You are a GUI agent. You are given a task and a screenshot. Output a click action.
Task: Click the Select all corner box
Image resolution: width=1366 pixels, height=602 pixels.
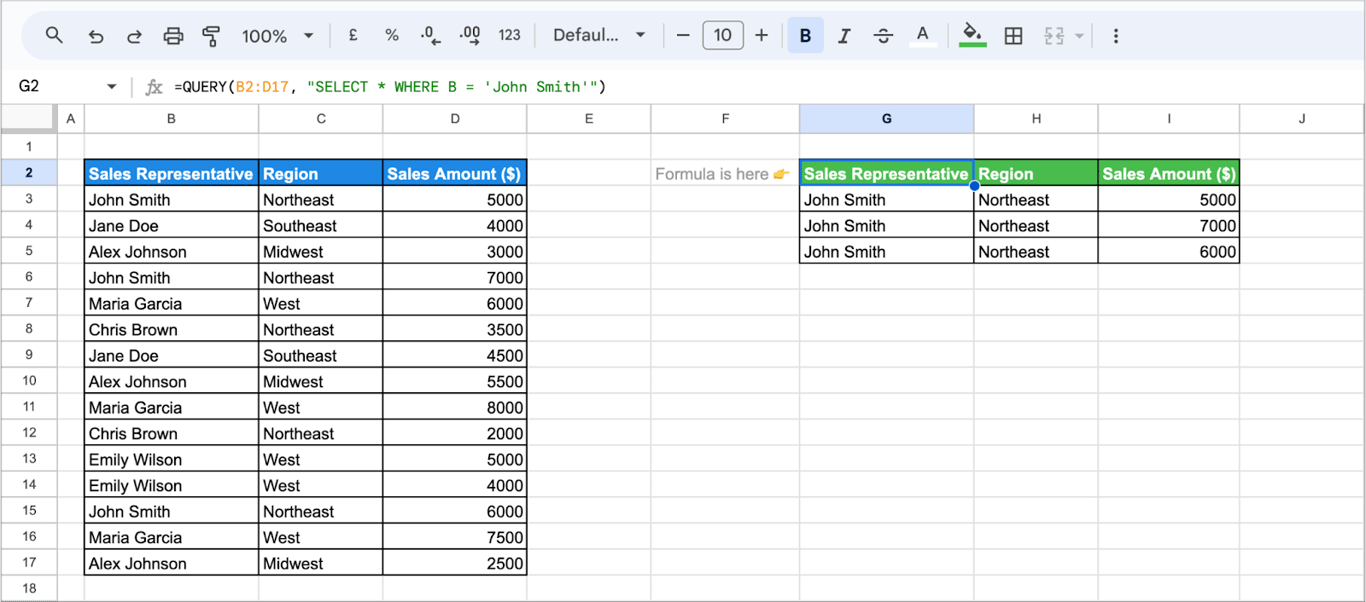coord(28,119)
